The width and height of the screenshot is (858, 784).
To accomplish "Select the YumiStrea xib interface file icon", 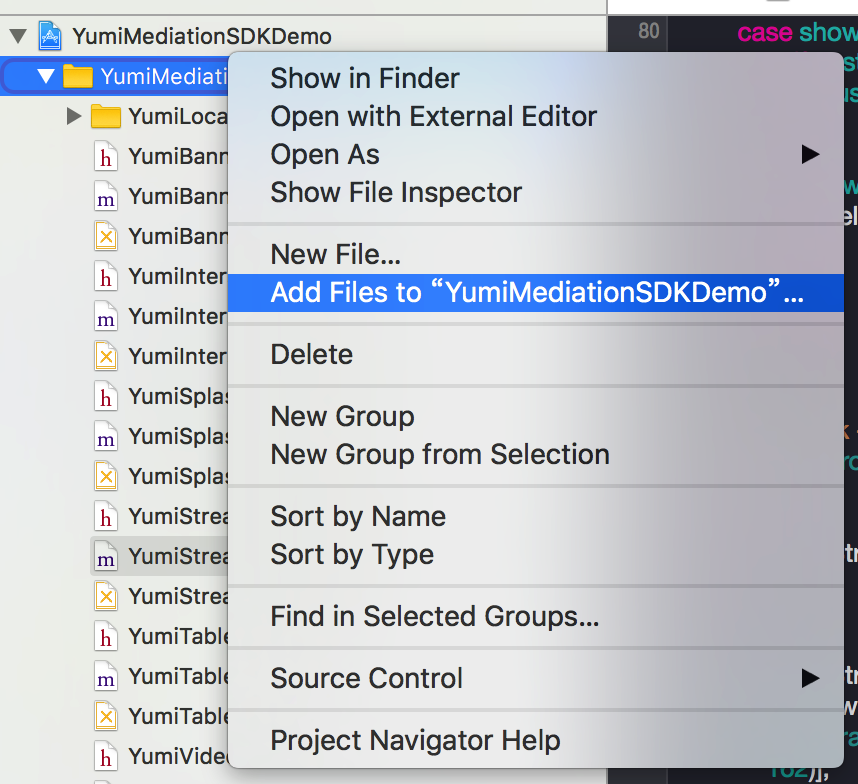I will pos(106,596).
